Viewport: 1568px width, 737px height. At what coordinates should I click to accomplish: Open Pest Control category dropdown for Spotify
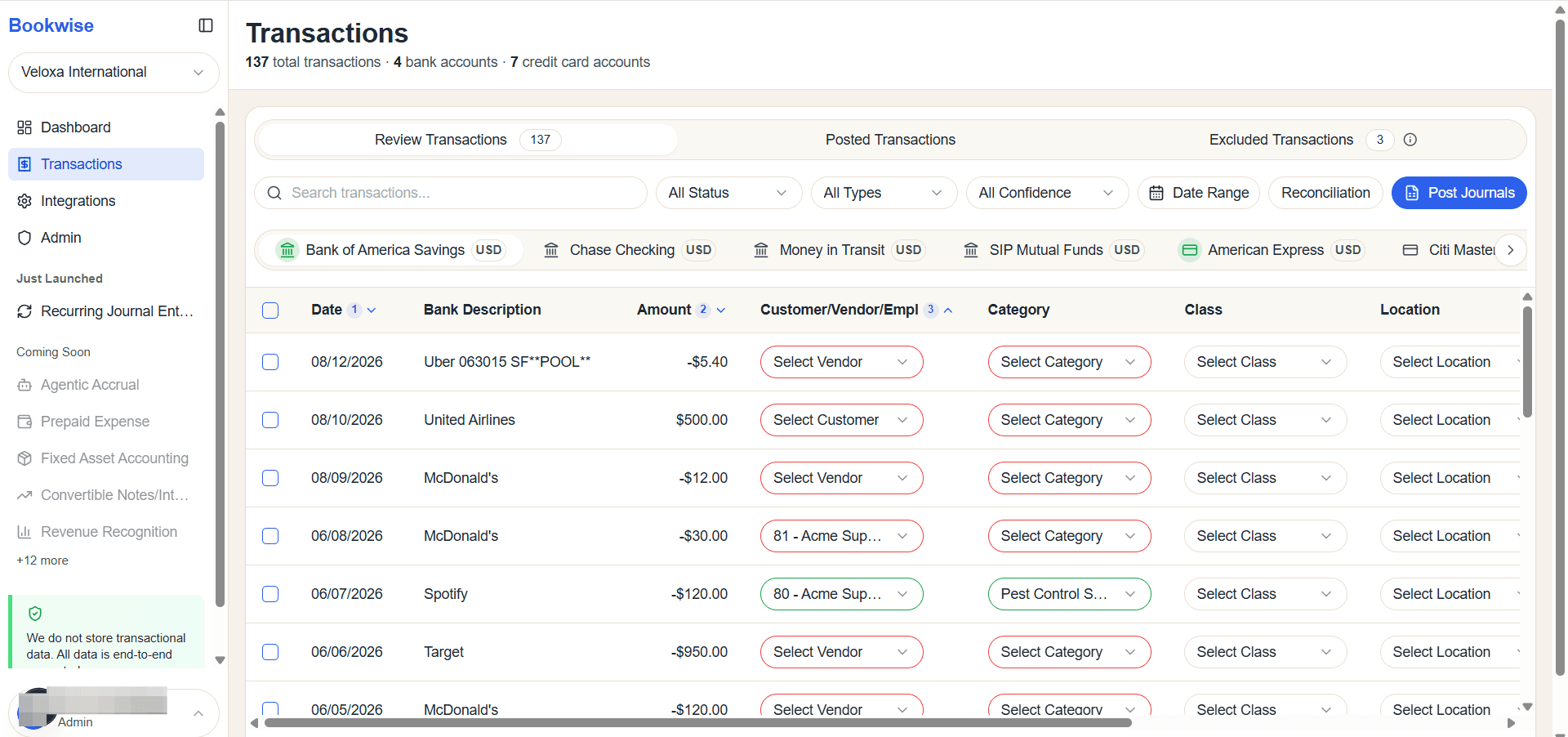tap(1070, 594)
